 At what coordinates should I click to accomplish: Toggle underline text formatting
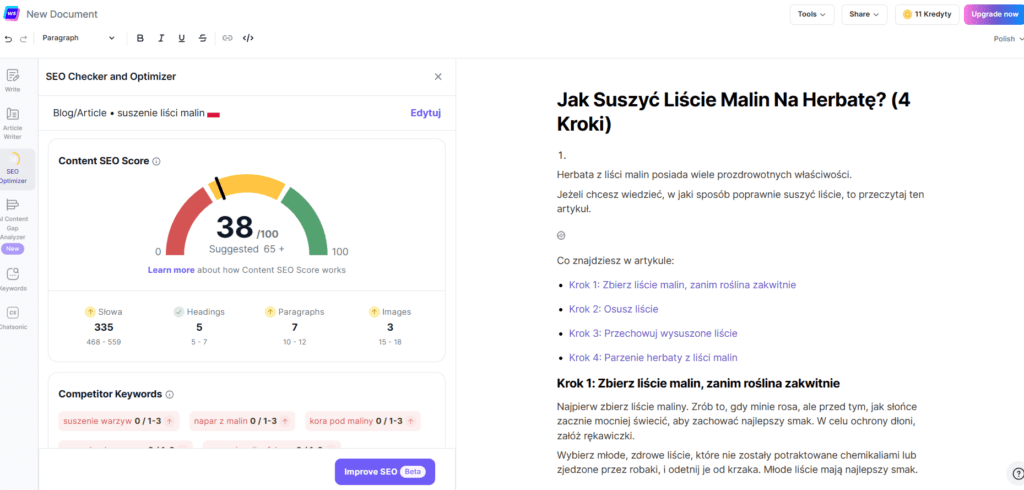pos(181,38)
